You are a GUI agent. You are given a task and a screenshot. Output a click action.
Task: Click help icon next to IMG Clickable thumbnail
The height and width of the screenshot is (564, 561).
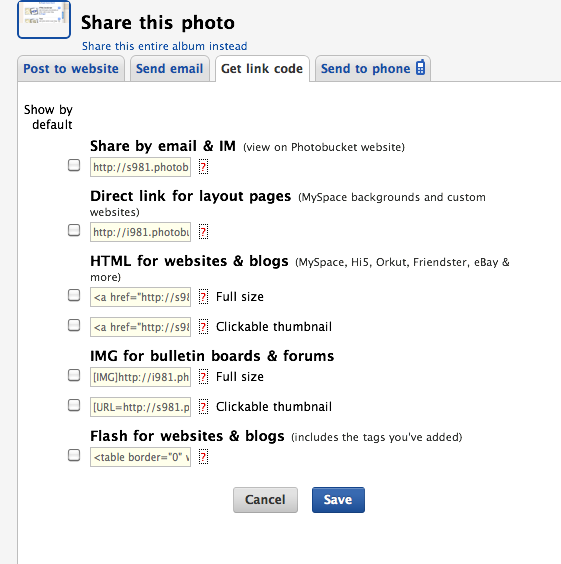point(203,406)
